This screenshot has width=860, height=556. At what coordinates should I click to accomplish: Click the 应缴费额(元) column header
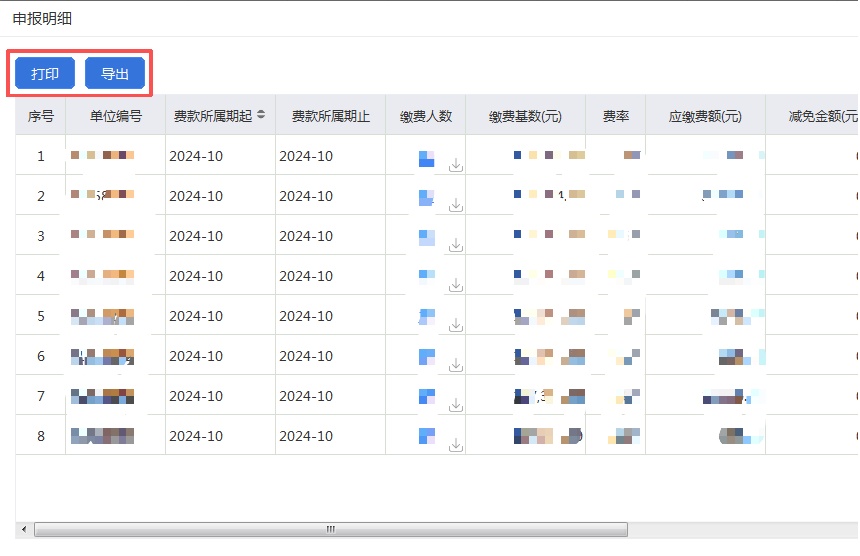[x=705, y=116]
